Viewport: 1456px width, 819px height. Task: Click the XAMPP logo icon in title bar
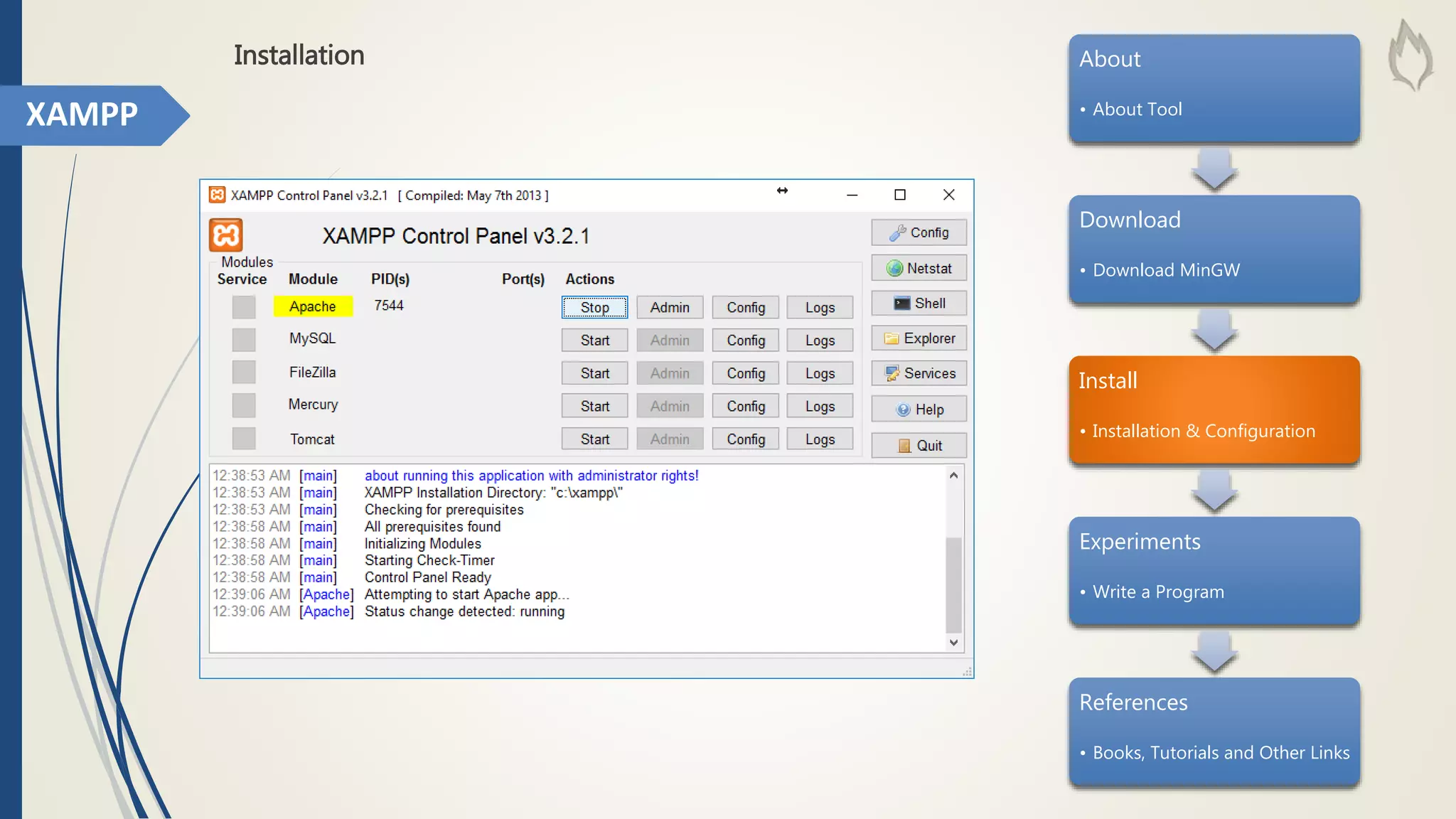[x=217, y=195]
